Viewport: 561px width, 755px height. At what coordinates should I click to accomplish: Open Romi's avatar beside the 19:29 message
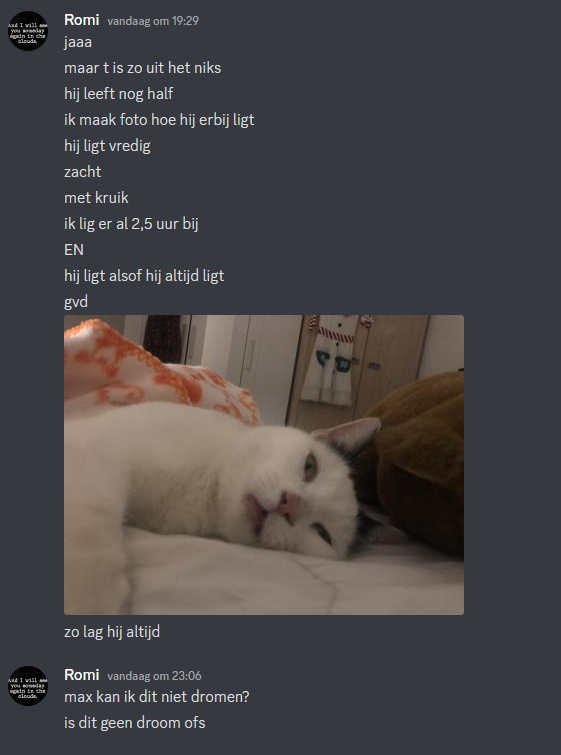coord(28,31)
